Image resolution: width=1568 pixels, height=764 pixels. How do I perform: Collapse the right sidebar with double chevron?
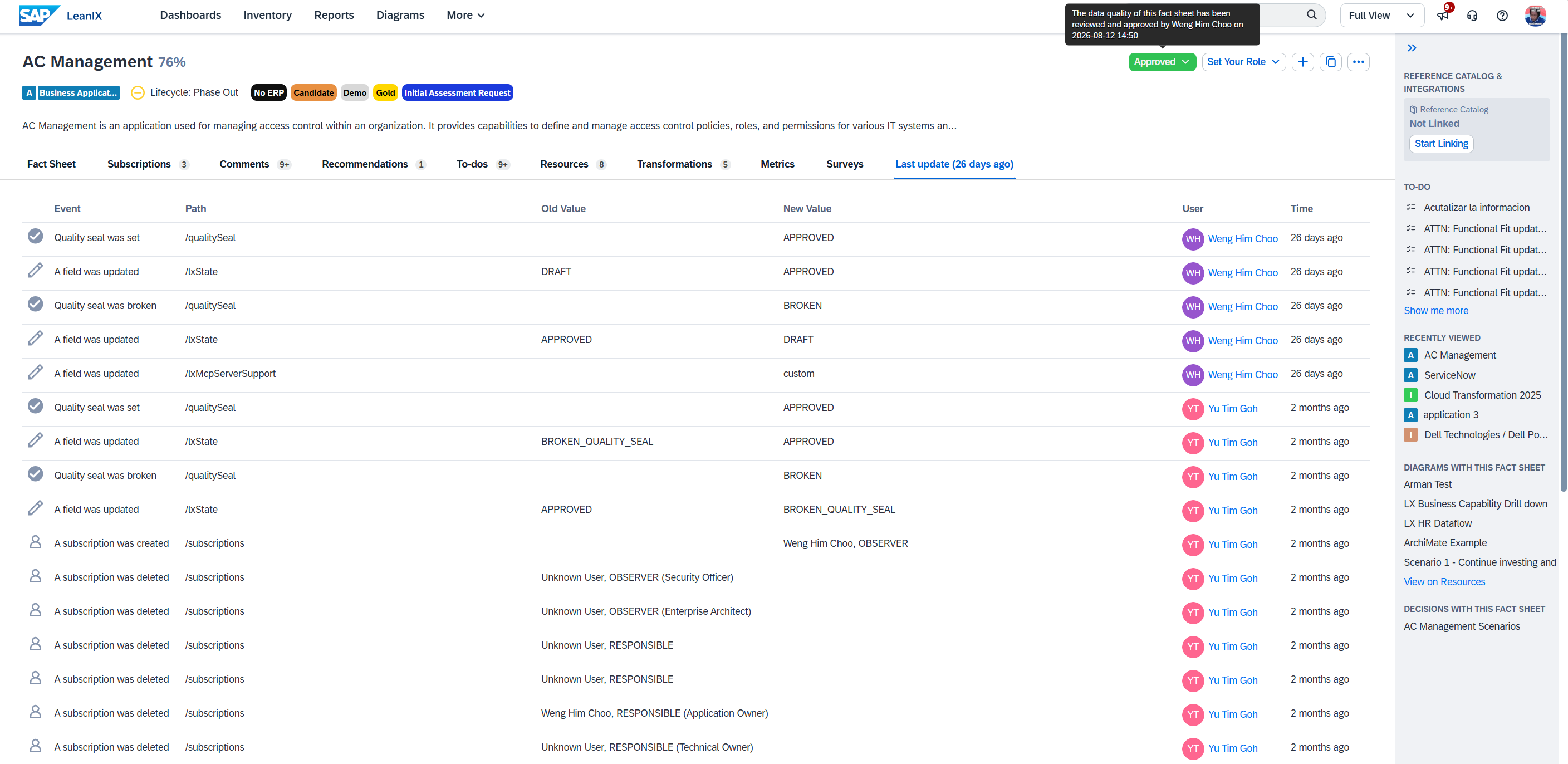click(x=1412, y=47)
